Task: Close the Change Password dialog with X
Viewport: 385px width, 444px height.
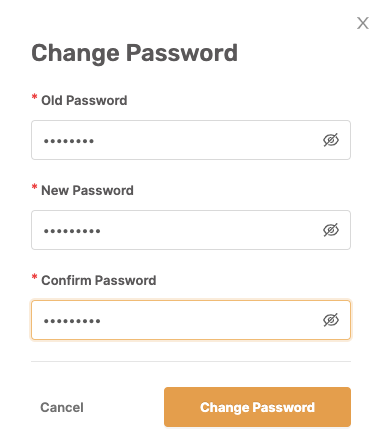Action: pos(363,23)
